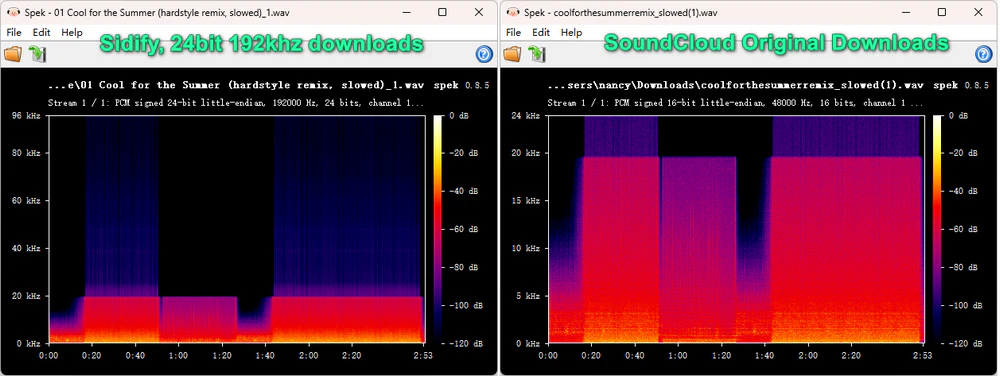This screenshot has width=1000, height=376.
Task: Save spectrogram icon in left Spek window
Action: pyautogui.click(x=38, y=54)
